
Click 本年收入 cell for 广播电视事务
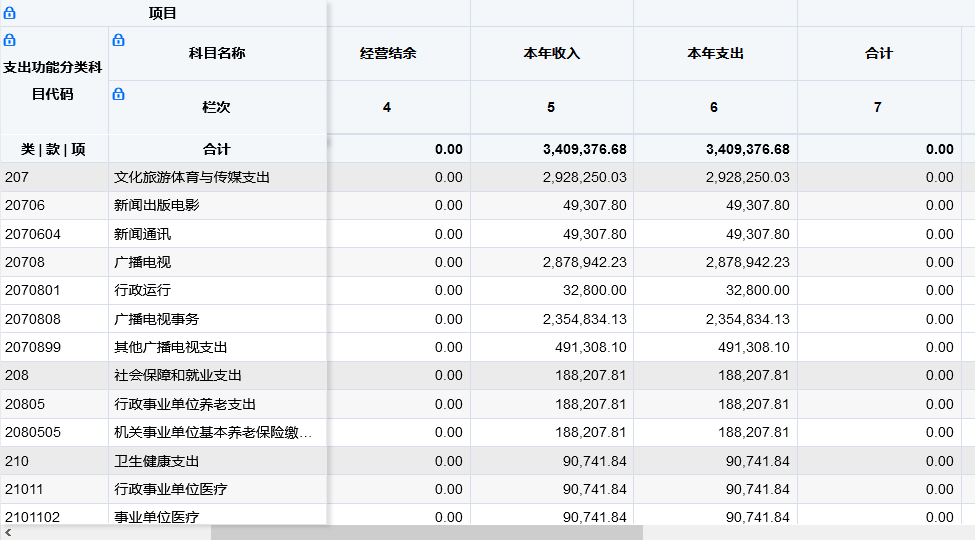[x=552, y=319]
